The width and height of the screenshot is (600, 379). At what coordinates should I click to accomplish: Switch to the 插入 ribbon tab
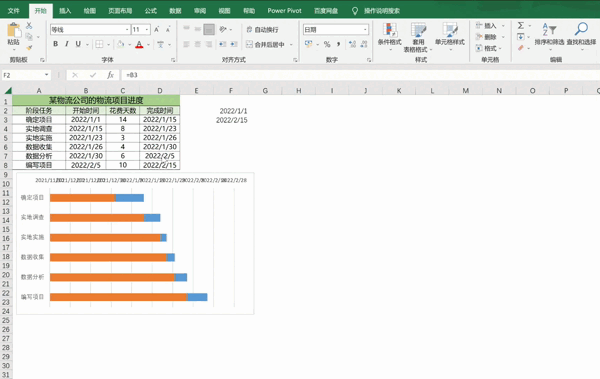[65, 11]
